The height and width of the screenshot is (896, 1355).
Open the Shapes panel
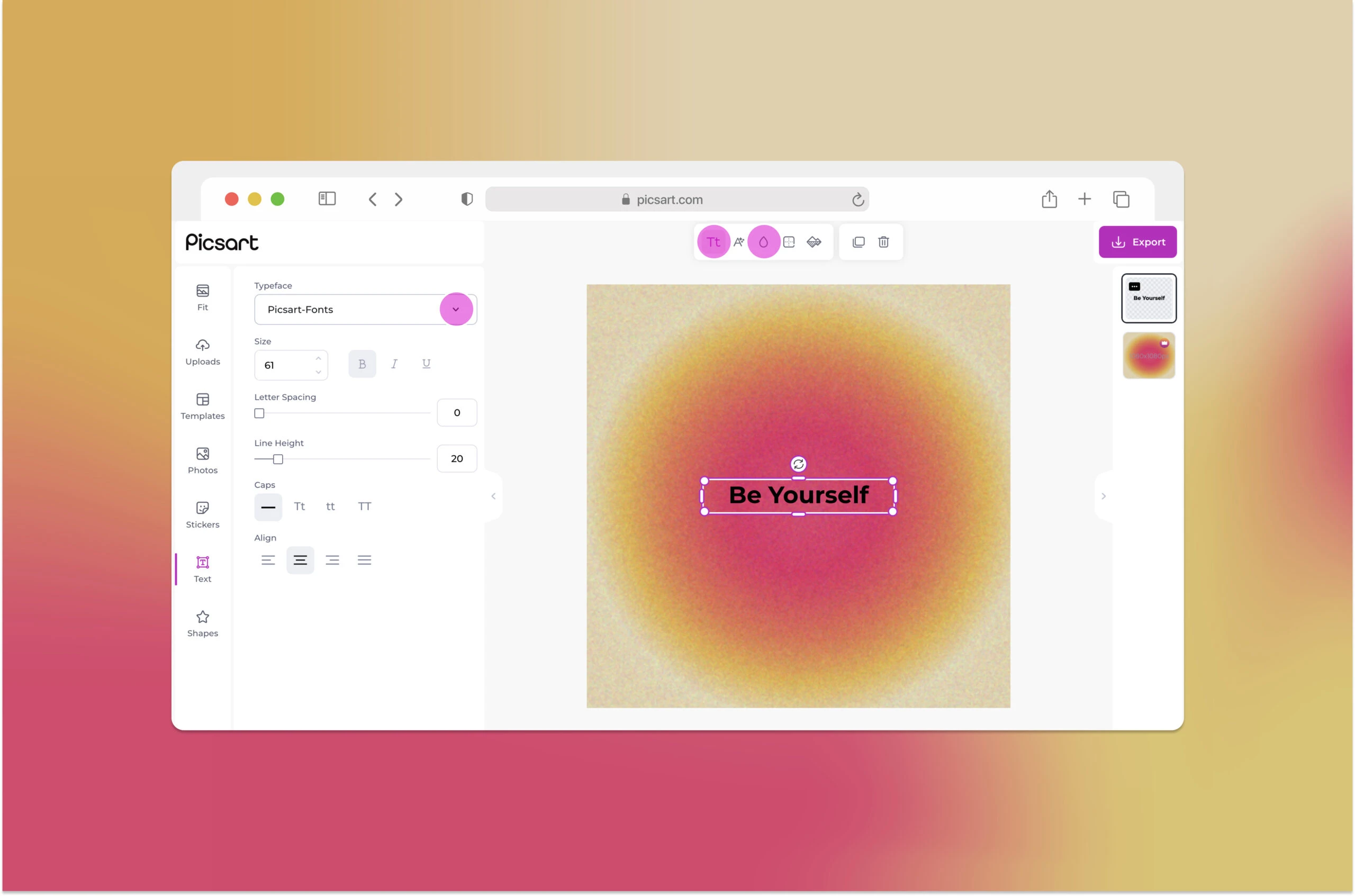pyautogui.click(x=202, y=623)
